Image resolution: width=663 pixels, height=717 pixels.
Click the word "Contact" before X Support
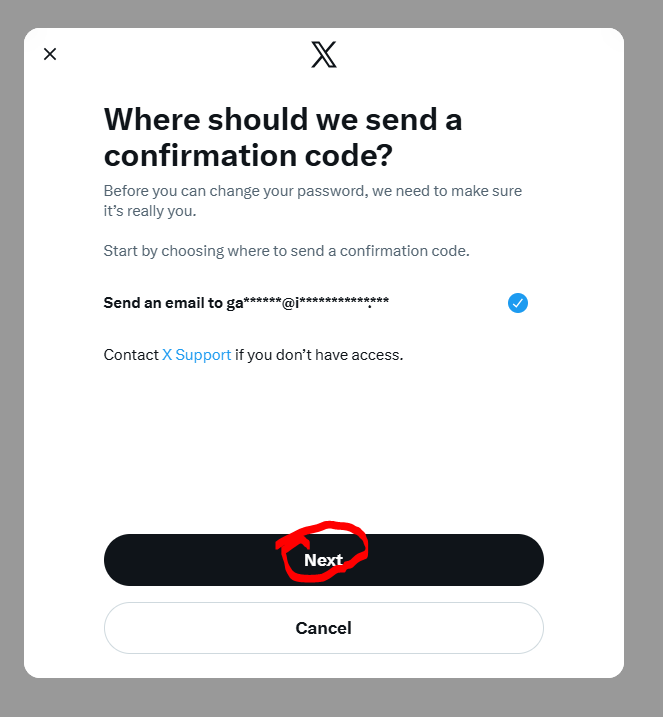pos(131,355)
